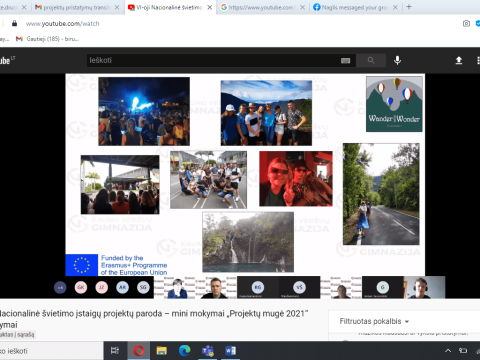Click the concert crowd photo
Viewport: 480px width, 360px height.
point(144,111)
